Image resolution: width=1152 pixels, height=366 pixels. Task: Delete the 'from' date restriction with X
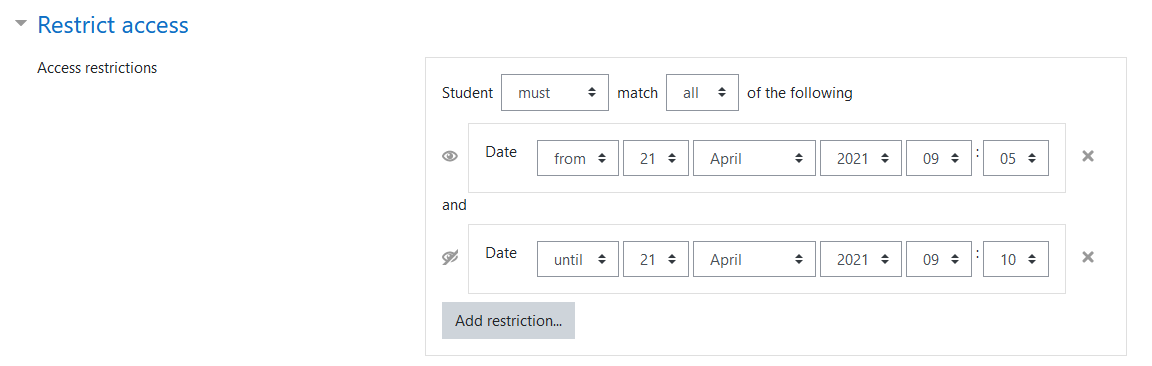click(x=1088, y=156)
